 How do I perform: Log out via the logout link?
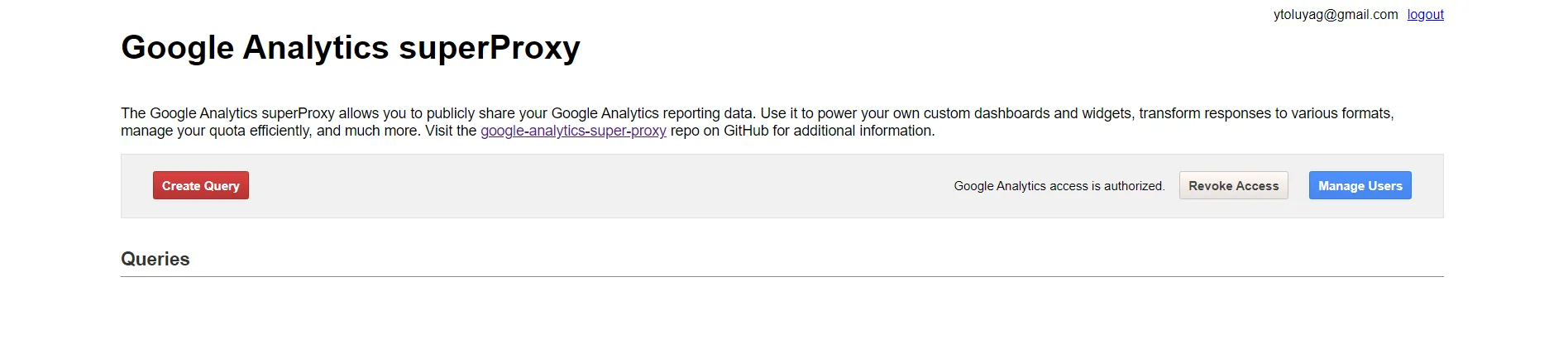point(1425,14)
